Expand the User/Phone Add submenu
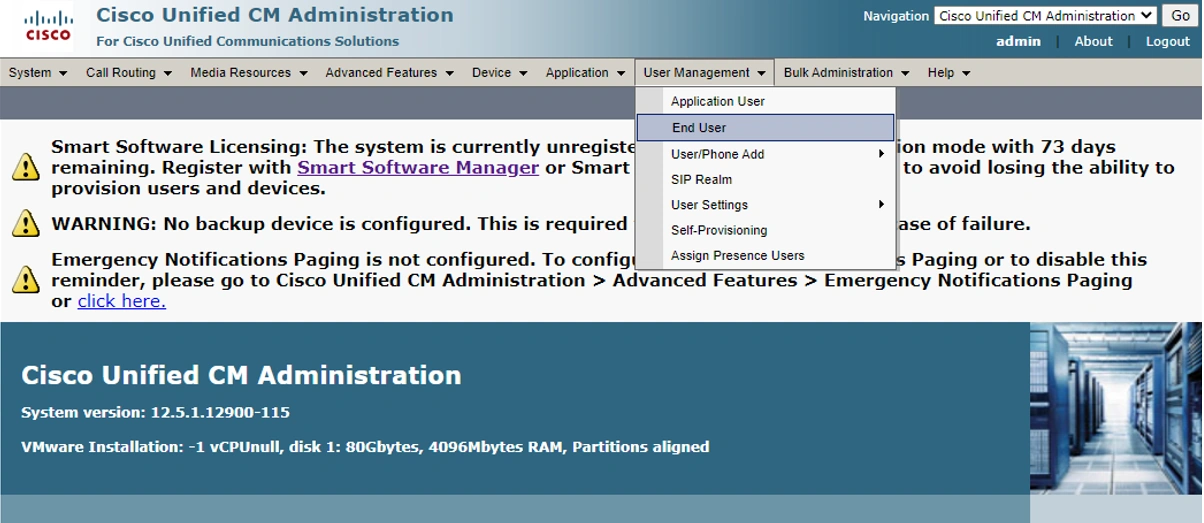 766,154
